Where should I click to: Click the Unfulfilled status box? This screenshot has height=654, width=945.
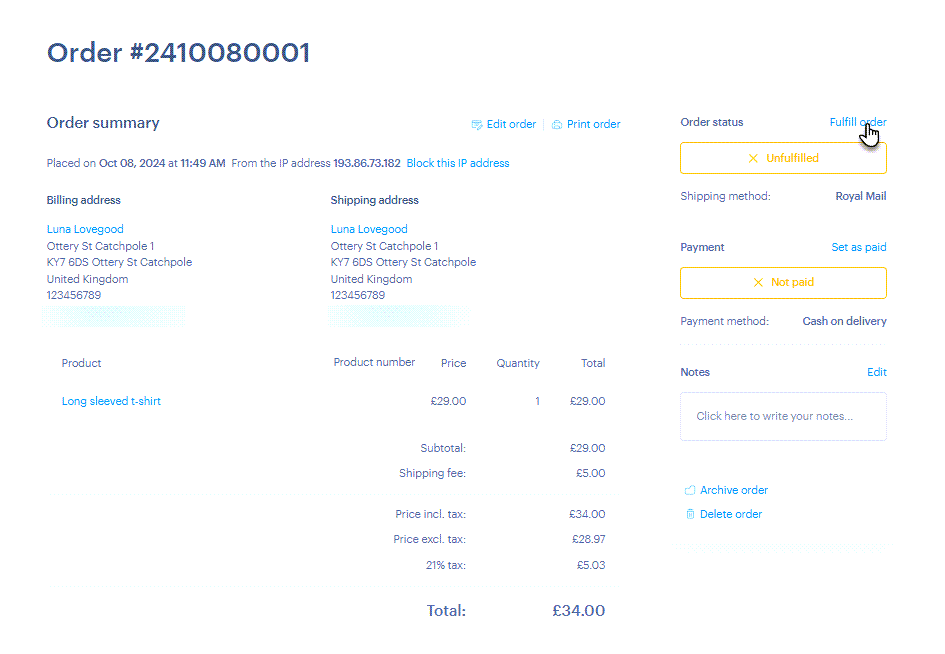coord(783,159)
